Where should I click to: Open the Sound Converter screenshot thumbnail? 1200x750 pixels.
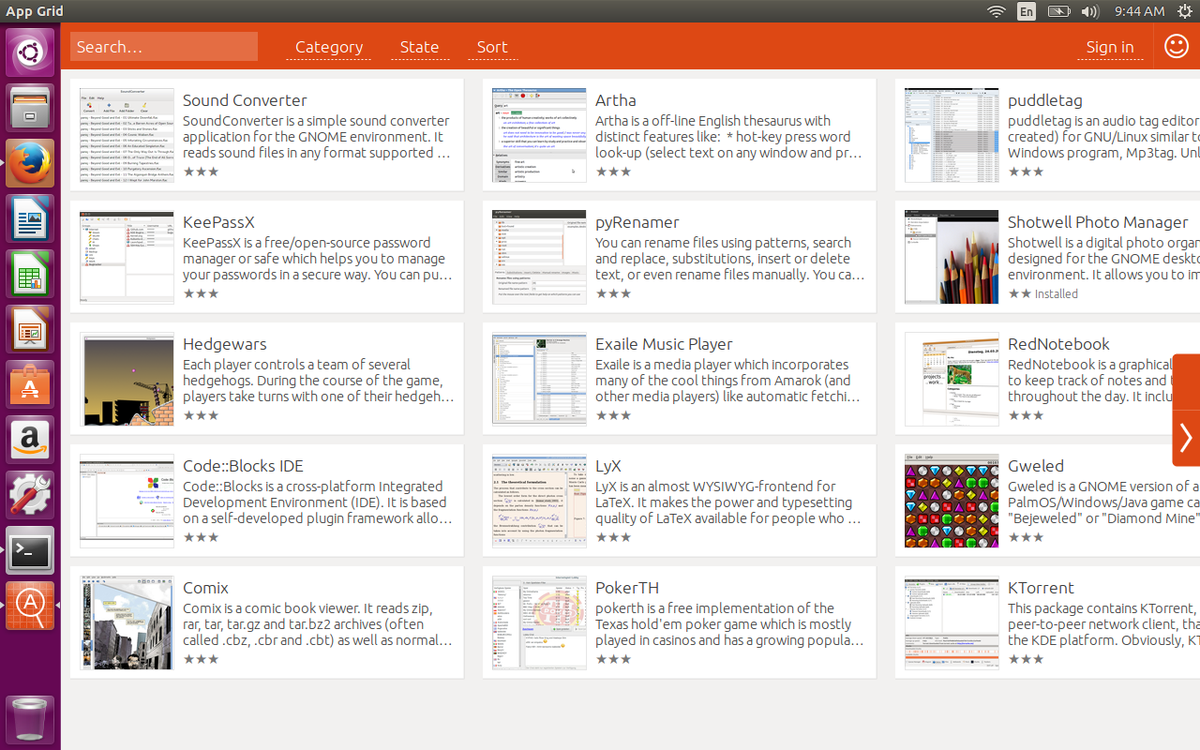pyautogui.click(x=127, y=135)
